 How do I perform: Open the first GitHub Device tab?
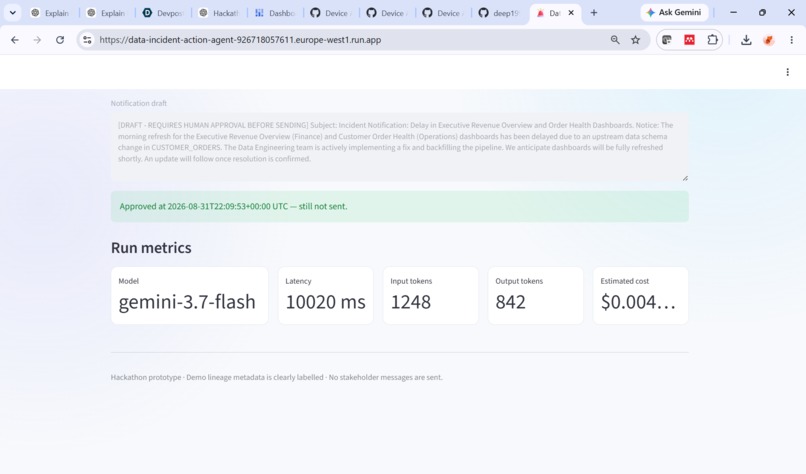331,13
